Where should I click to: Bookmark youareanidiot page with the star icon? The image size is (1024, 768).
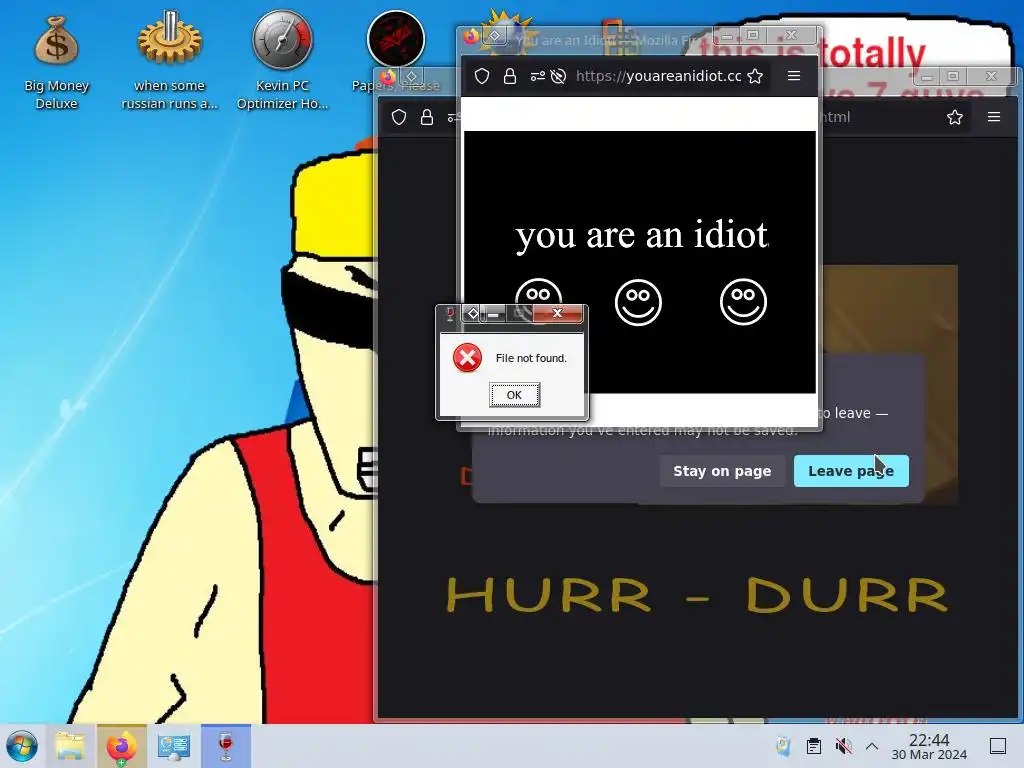[756, 76]
